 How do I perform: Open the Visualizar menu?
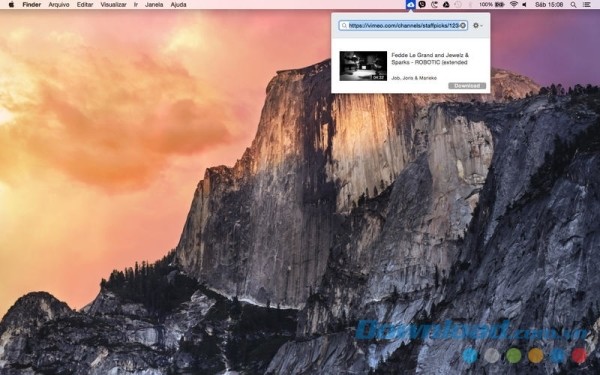pyautogui.click(x=113, y=5)
